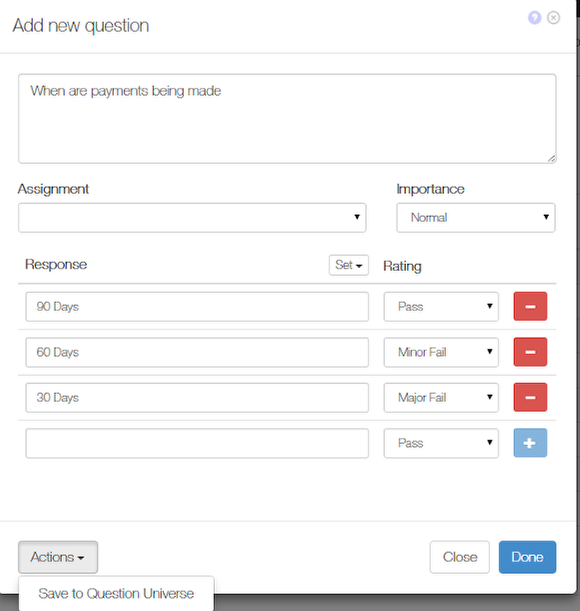Edit the 60 Days response field
The image size is (580, 611).
pos(197,352)
